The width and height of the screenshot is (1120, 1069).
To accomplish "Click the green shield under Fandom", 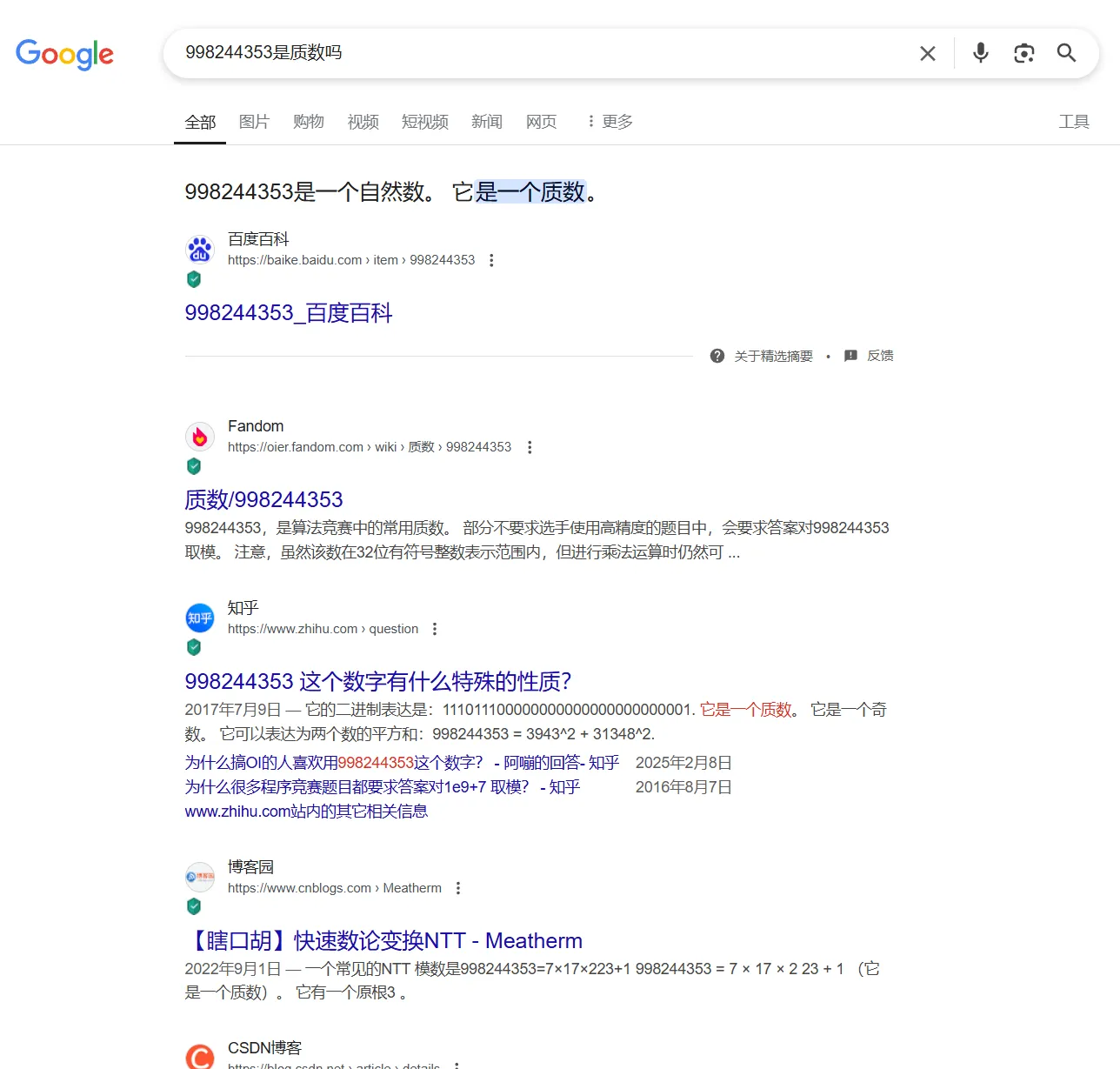I will click(x=194, y=466).
